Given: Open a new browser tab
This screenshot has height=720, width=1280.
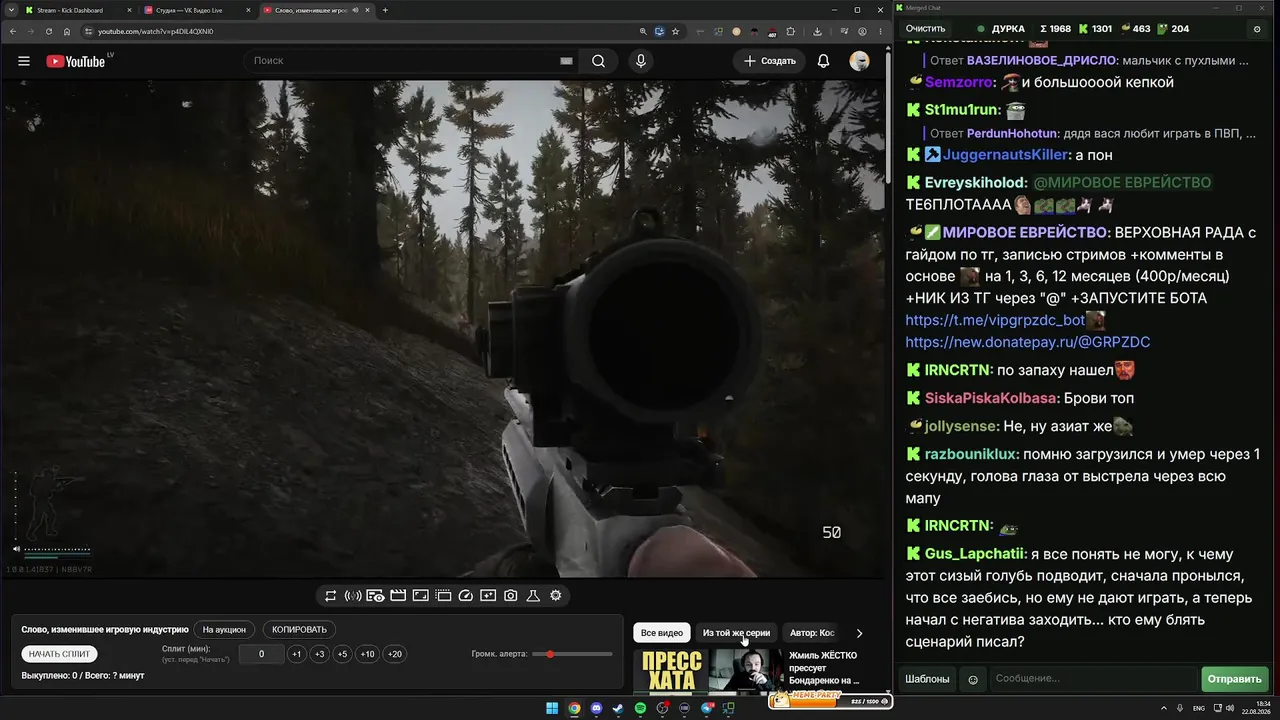Looking at the screenshot, I should [x=385, y=10].
